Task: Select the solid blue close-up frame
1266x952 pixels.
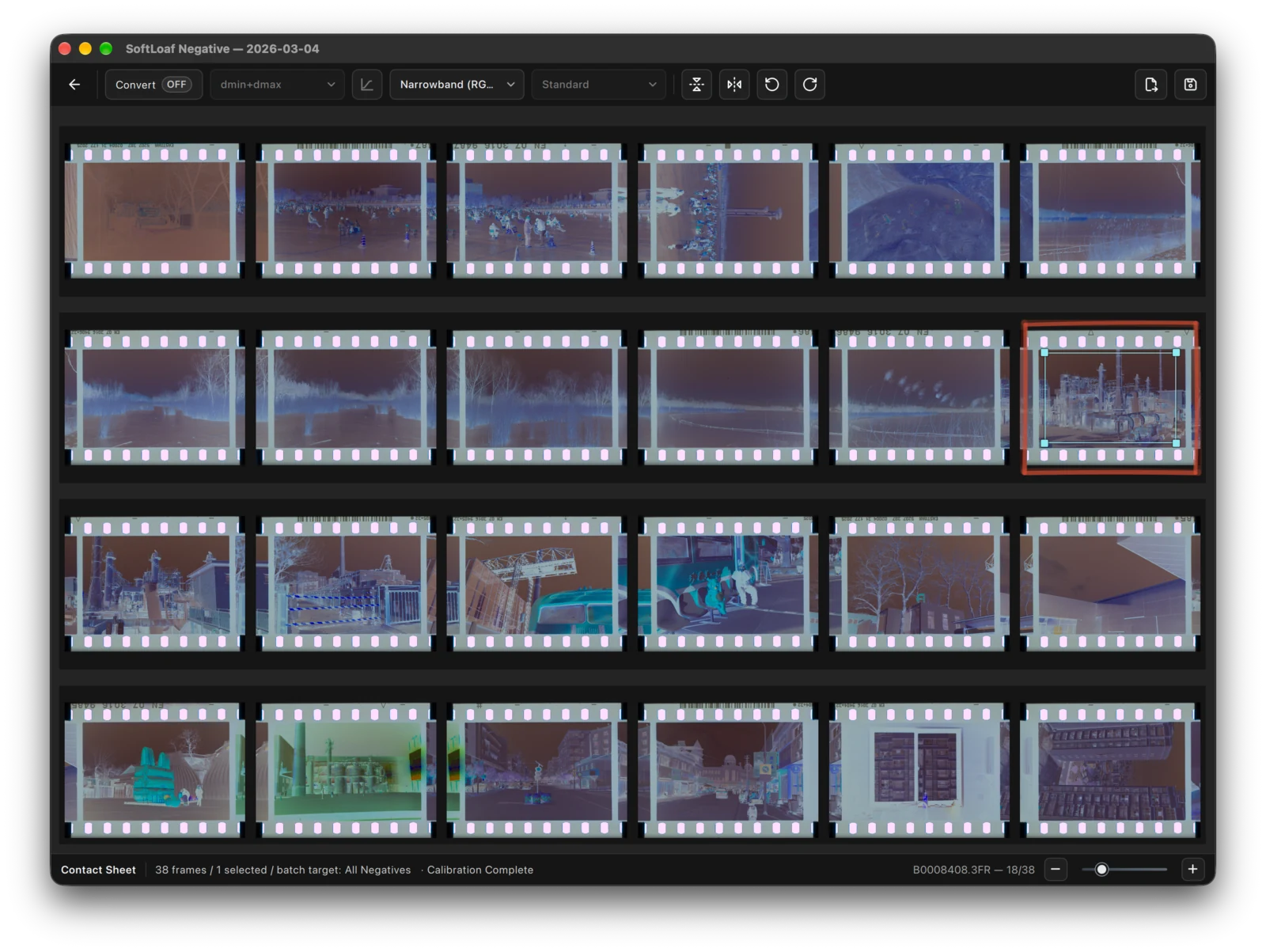Action: [x=919, y=211]
